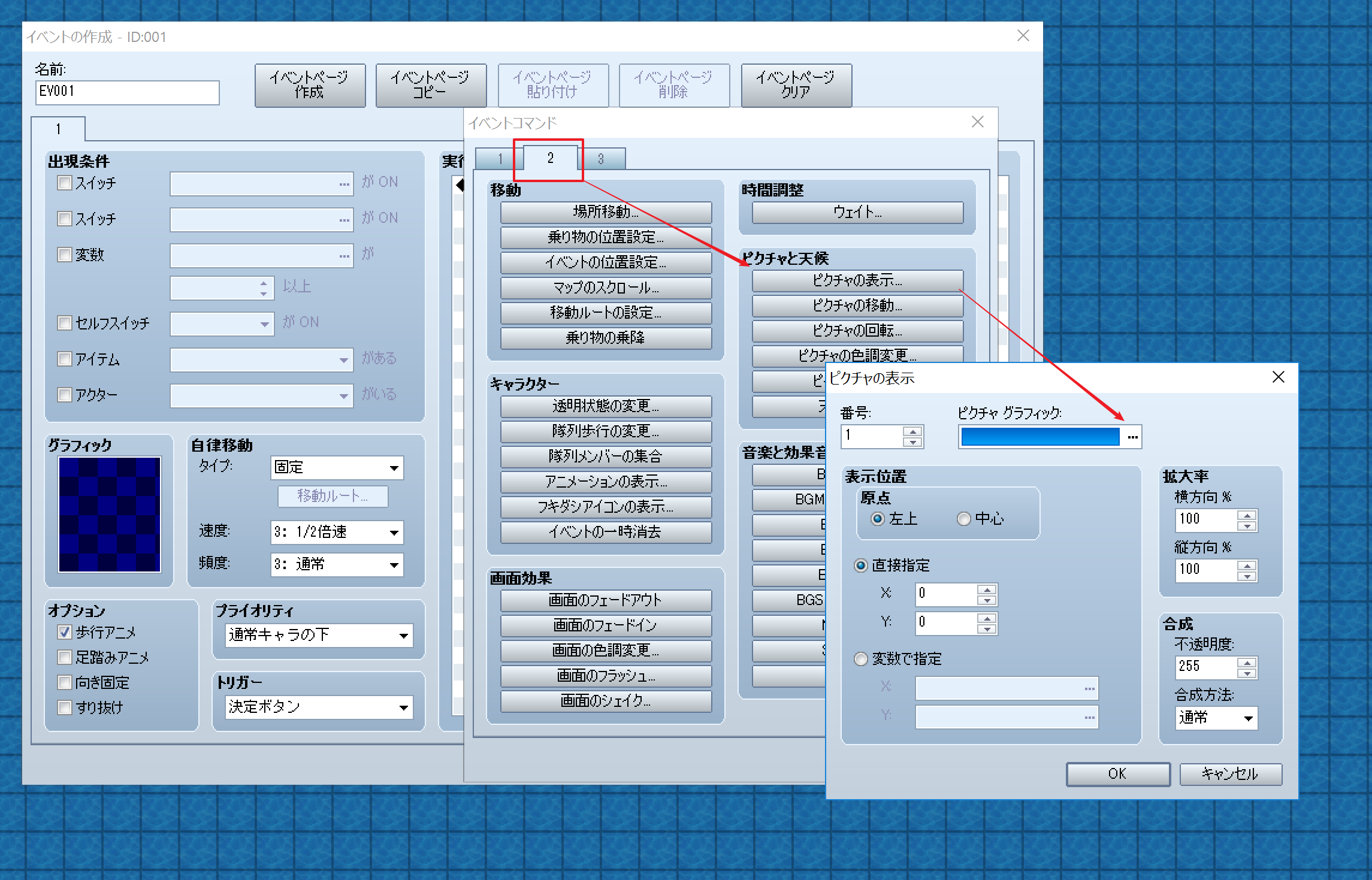This screenshot has height=880, width=1372.
Task: Open the picture graphic browser via ellipsis
Action: pos(1132,437)
